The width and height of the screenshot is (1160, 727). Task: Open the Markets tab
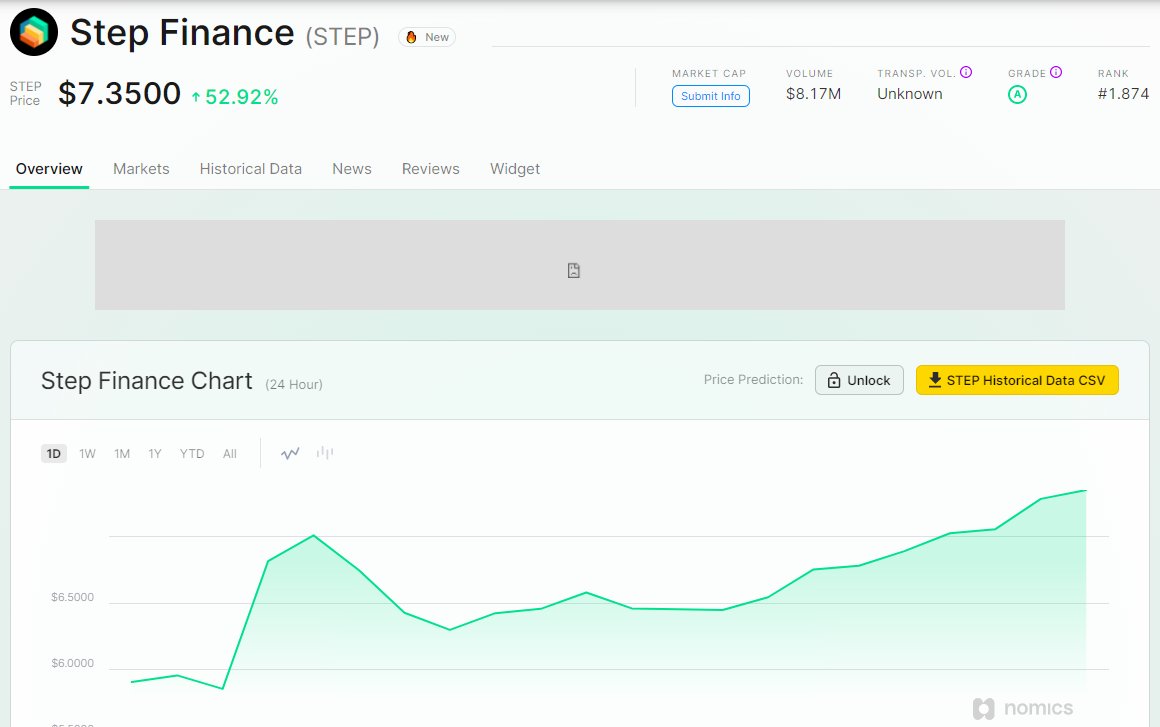click(141, 169)
